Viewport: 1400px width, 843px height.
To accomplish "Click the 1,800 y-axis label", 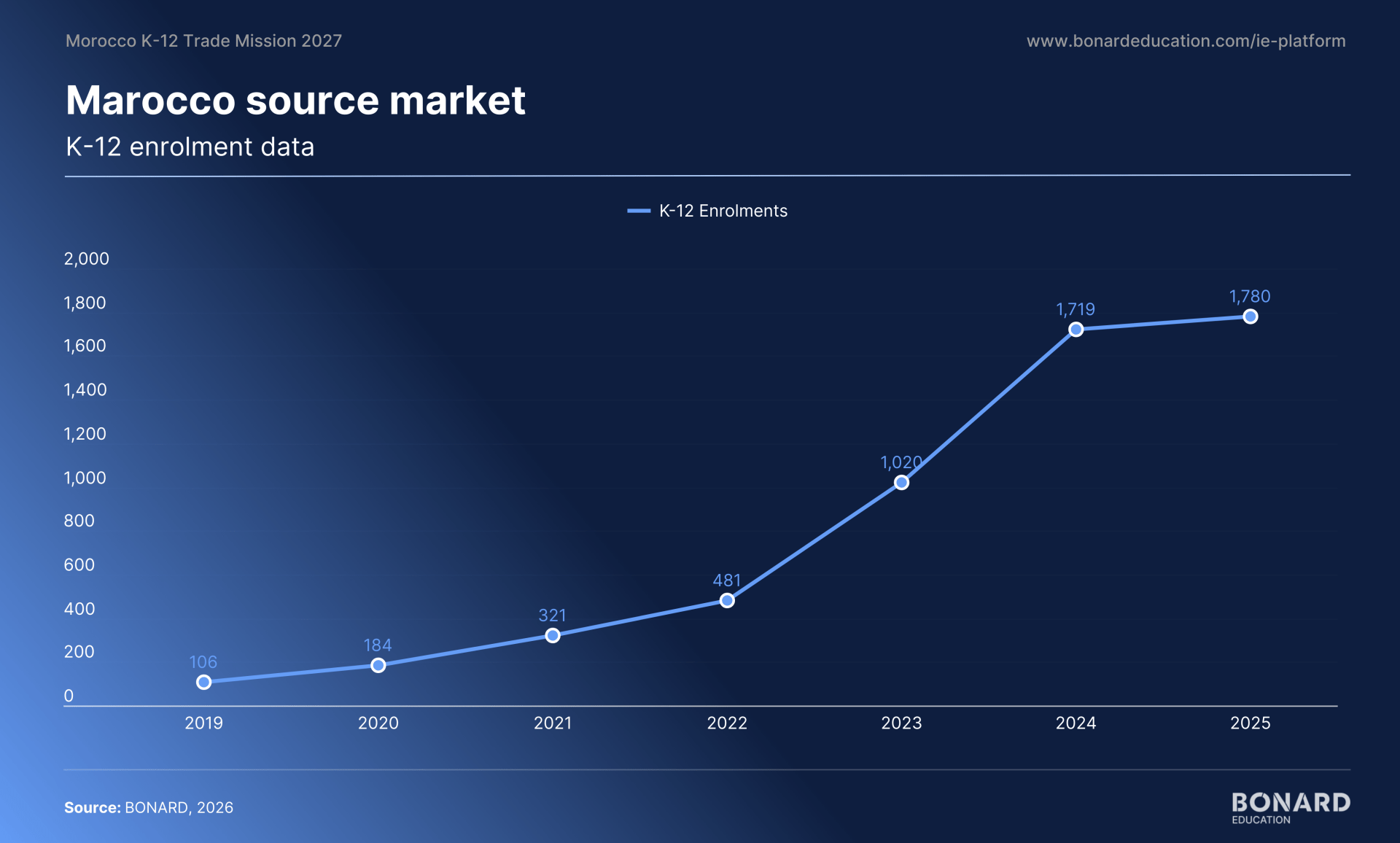I will click(85, 303).
